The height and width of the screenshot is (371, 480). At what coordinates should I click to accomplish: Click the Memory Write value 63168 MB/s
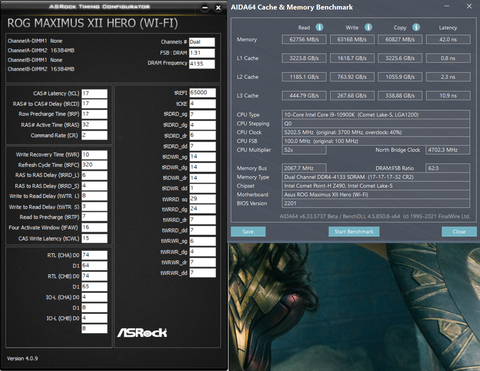coord(352,39)
